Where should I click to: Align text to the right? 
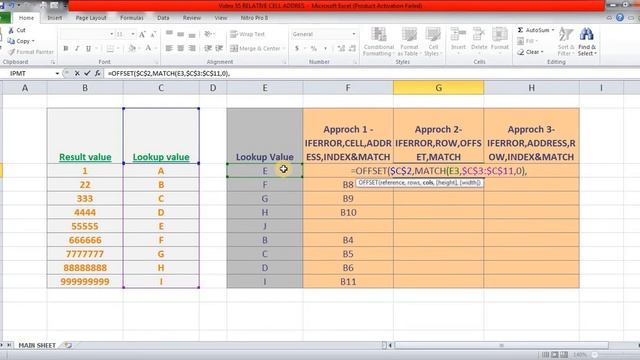[192, 49]
